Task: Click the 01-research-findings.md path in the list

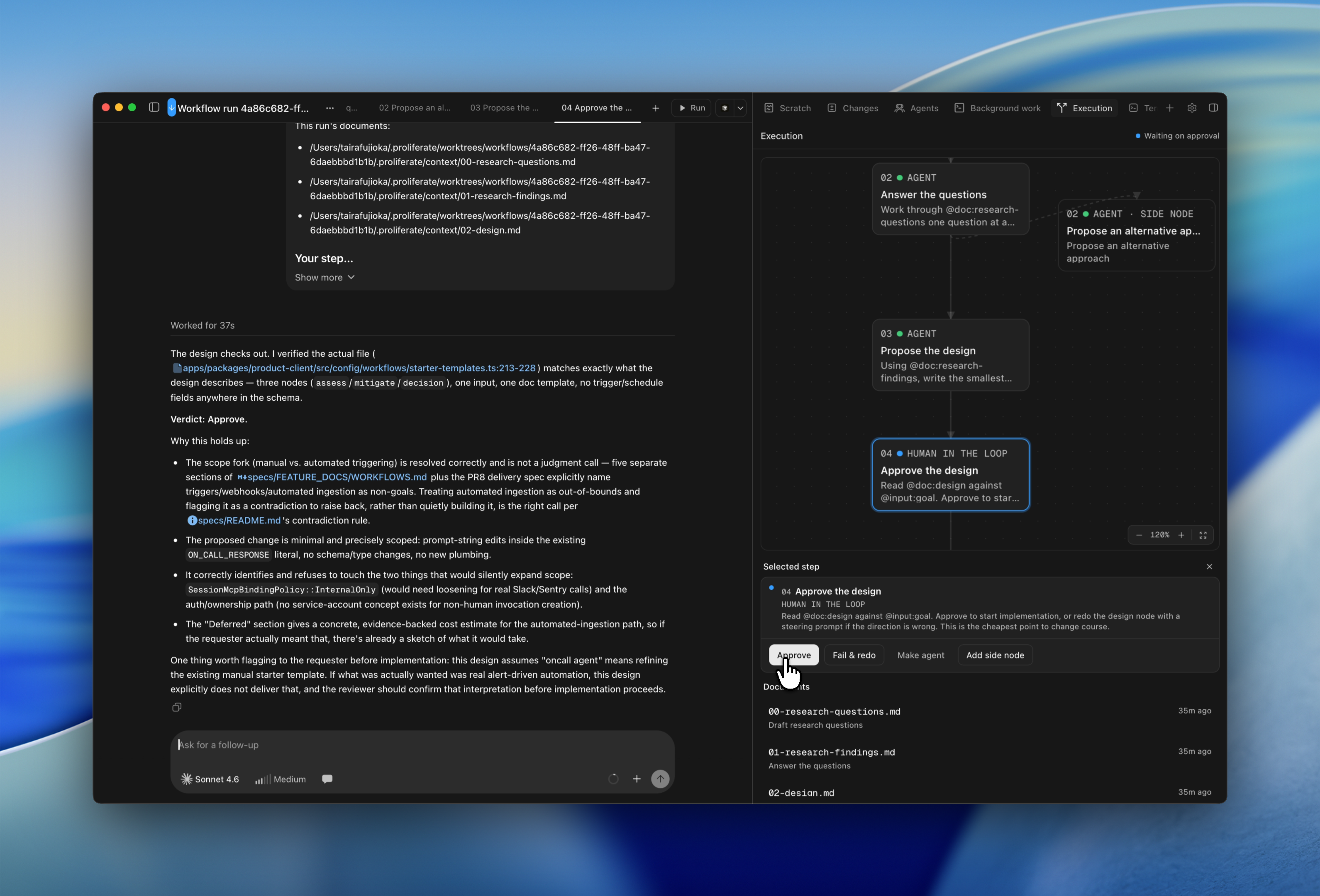Action: pos(479,188)
